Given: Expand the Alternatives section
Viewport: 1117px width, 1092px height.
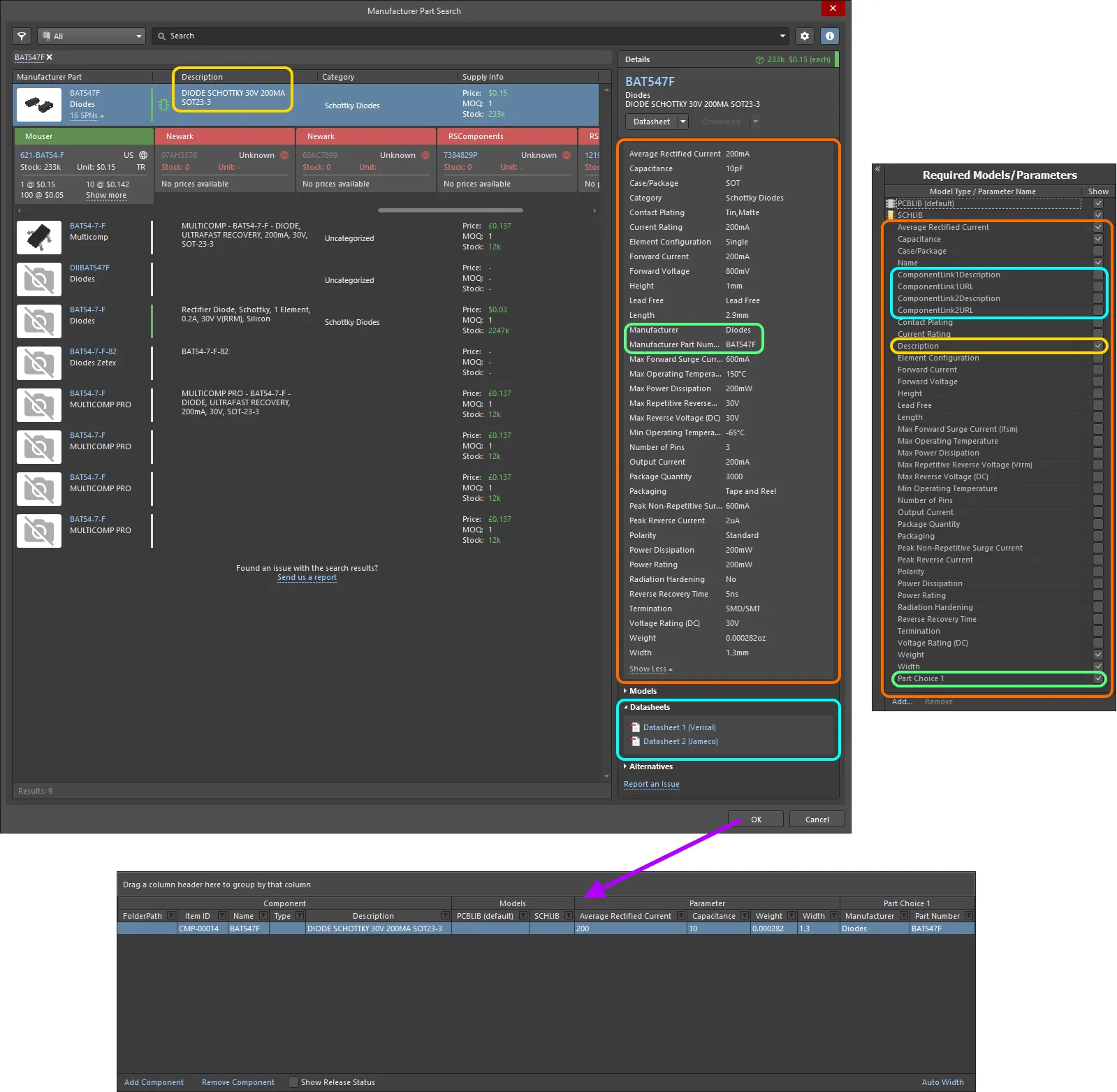Looking at the screenshot, I should (x=625, y=766).
